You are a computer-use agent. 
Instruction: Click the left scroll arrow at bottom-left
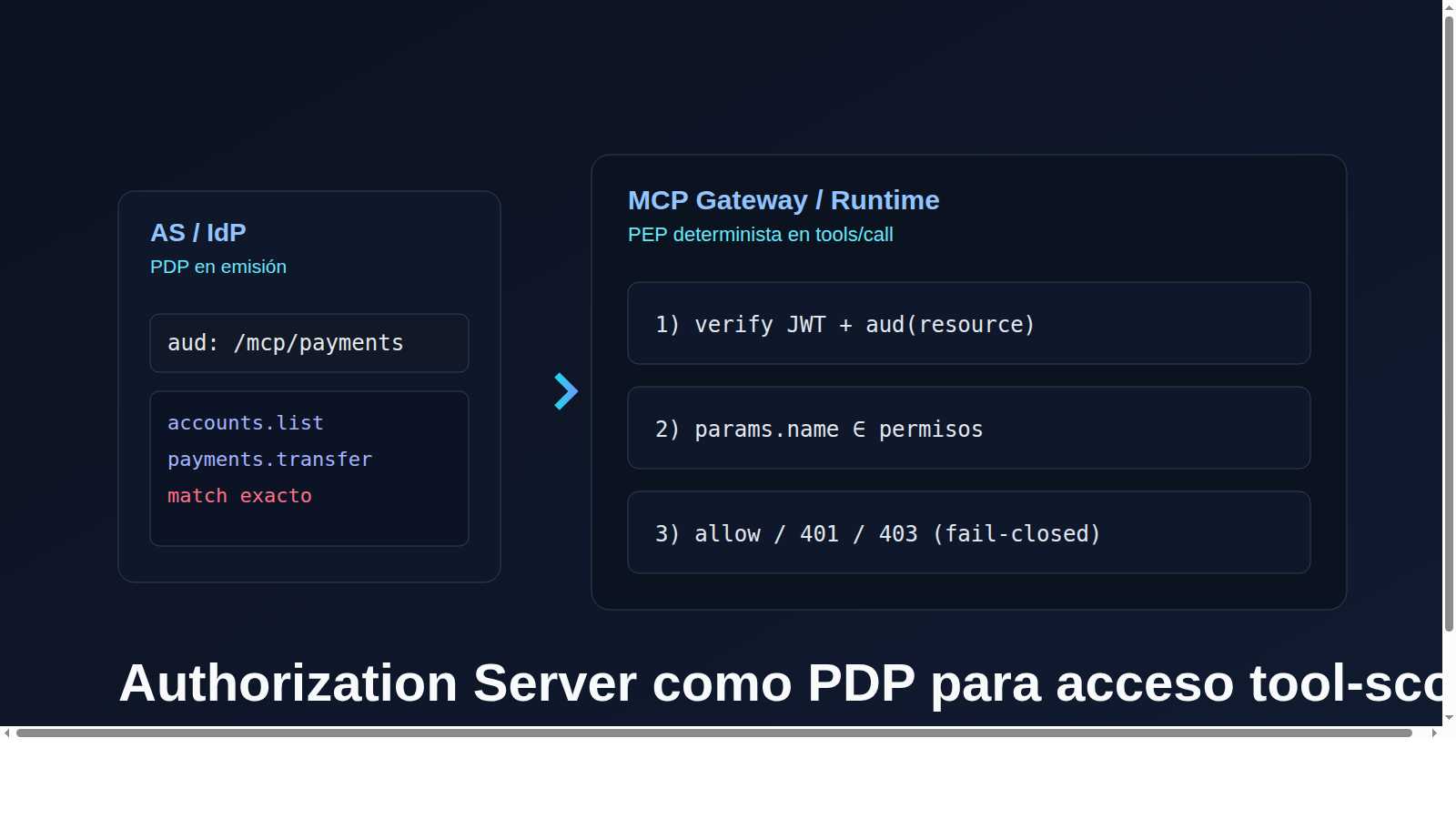click(x=8, y=733)
